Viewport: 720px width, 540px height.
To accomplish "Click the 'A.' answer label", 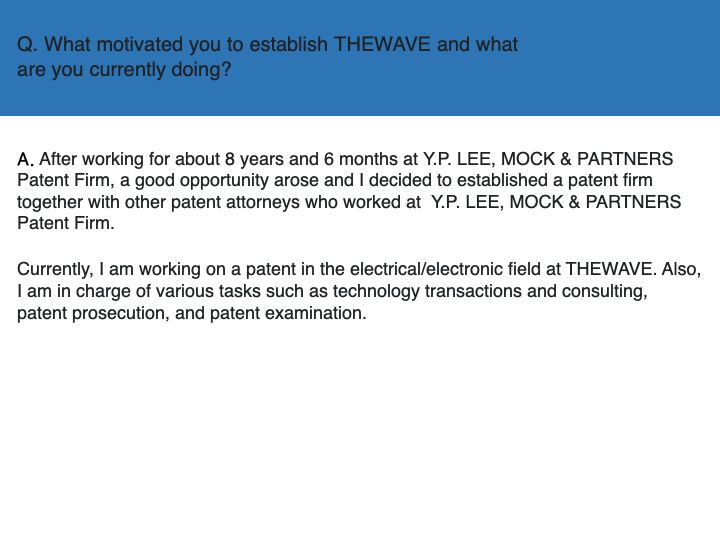I will tap(25, 159).
